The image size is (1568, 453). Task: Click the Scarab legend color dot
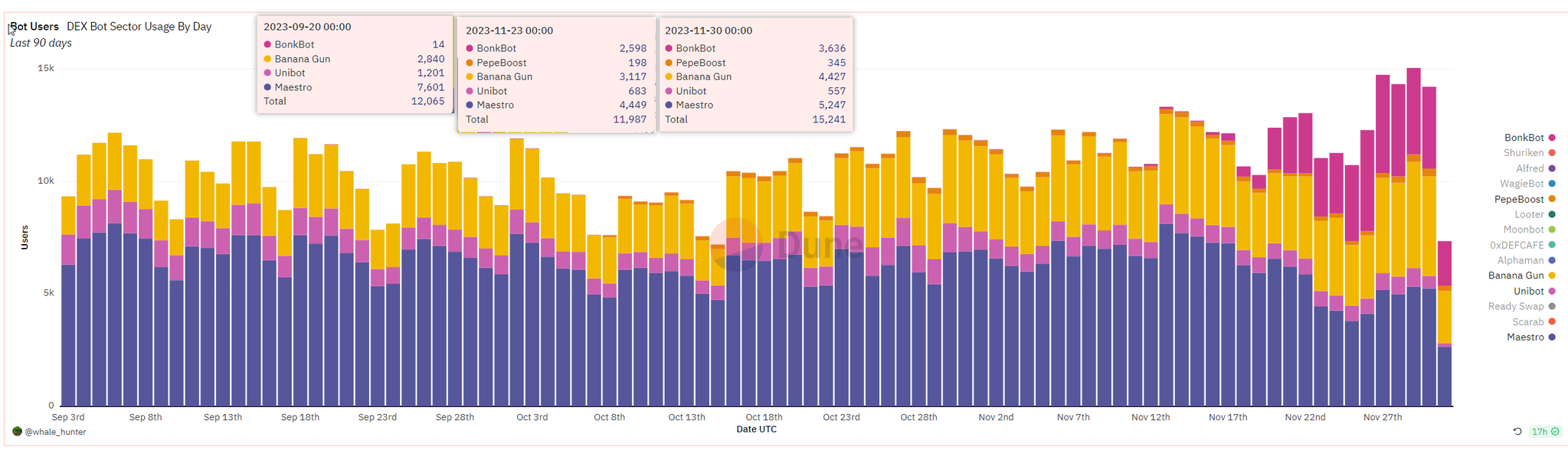click(x=1552, y=322)
